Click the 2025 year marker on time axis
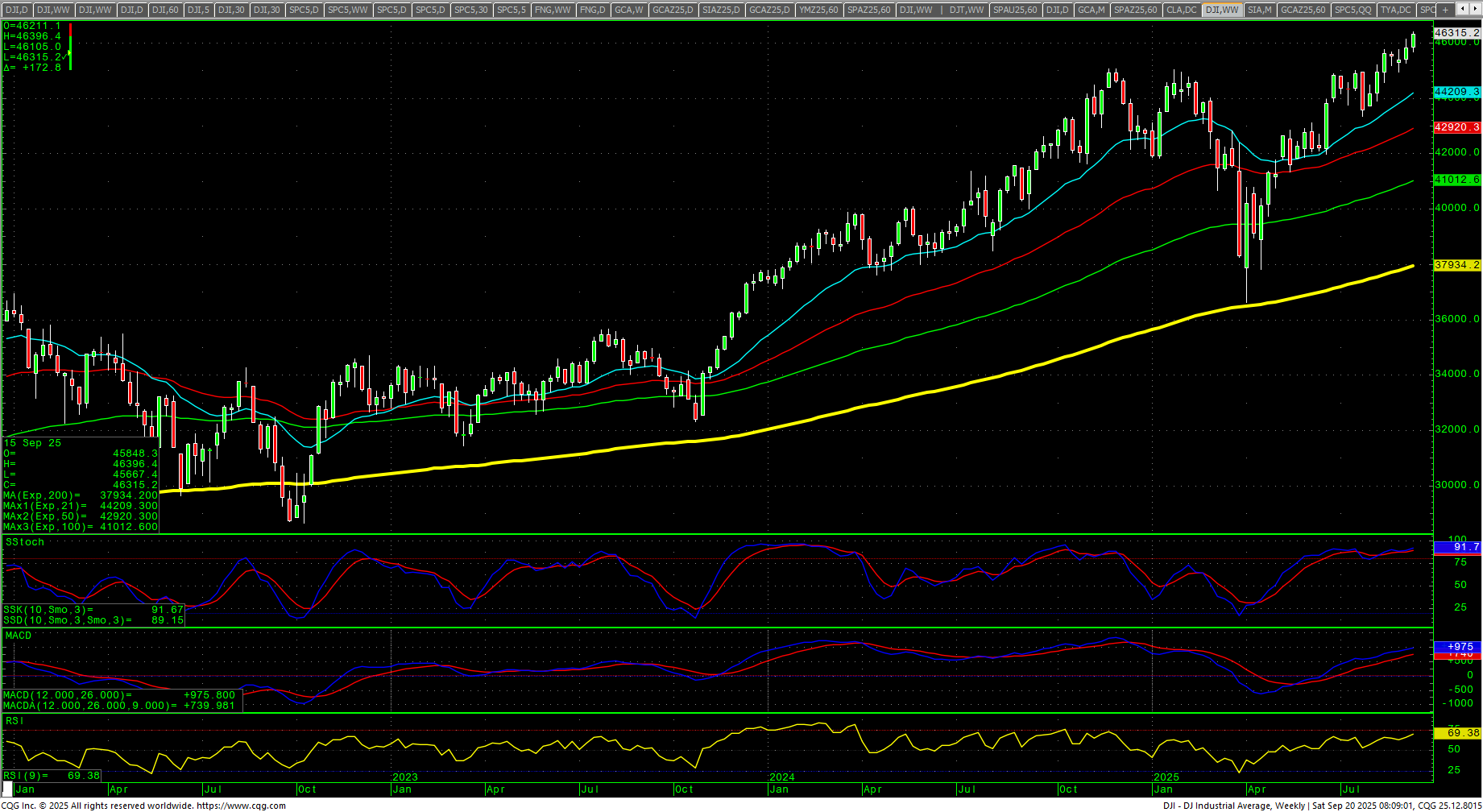The height and width of the screenshot is (812, 1483). [x=1166, y=777]
